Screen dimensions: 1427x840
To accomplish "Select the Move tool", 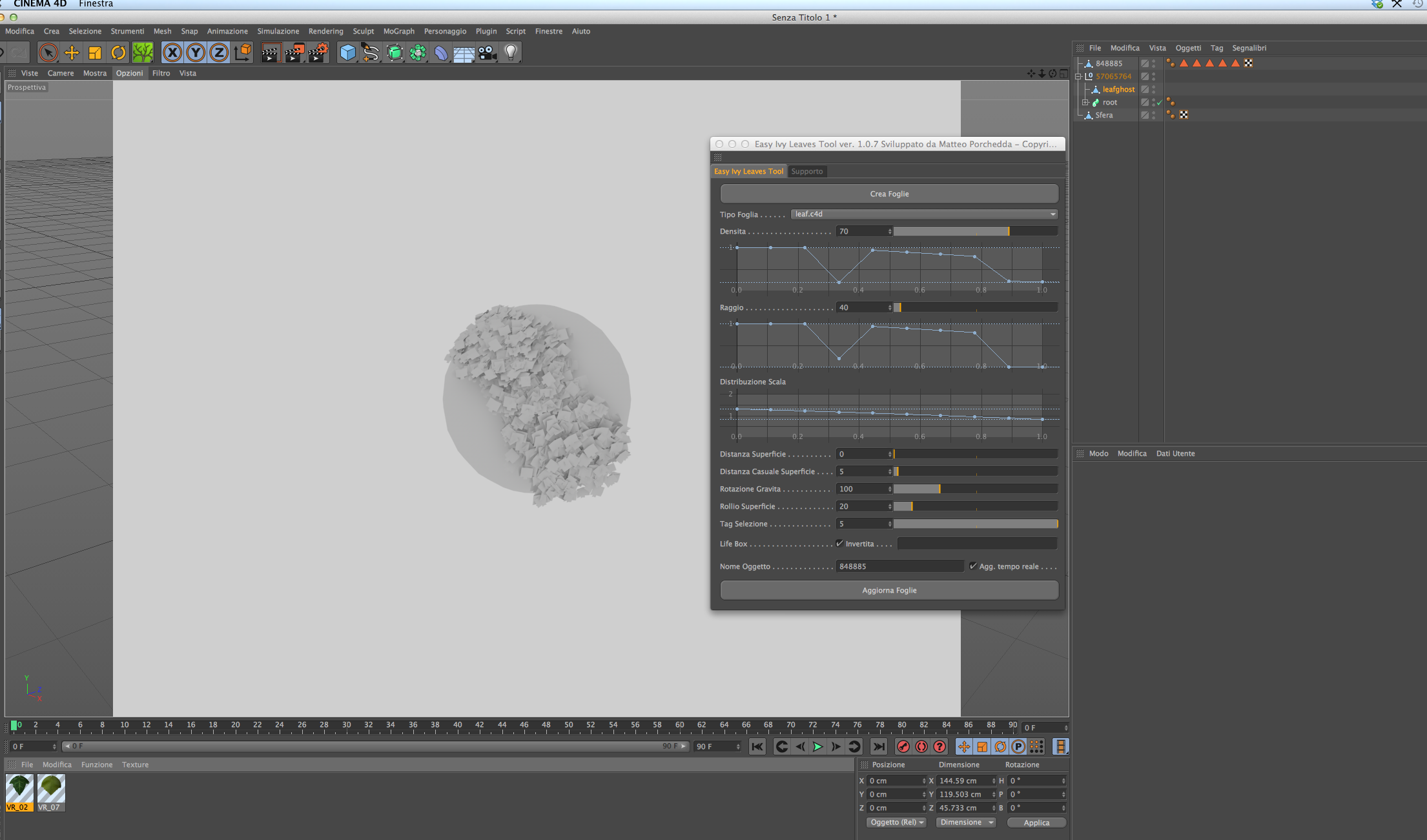I will pyautogui.click(x=72, y=53).
